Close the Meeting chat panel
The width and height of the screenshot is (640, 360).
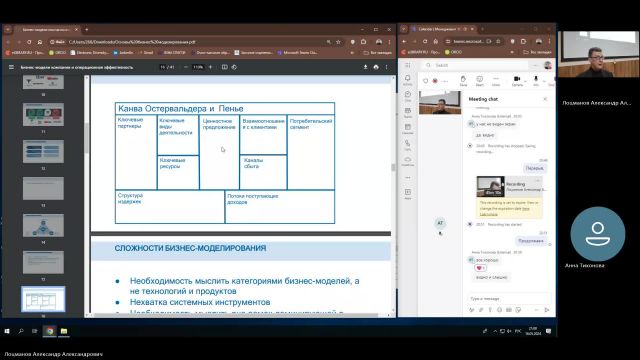[545, 99]
